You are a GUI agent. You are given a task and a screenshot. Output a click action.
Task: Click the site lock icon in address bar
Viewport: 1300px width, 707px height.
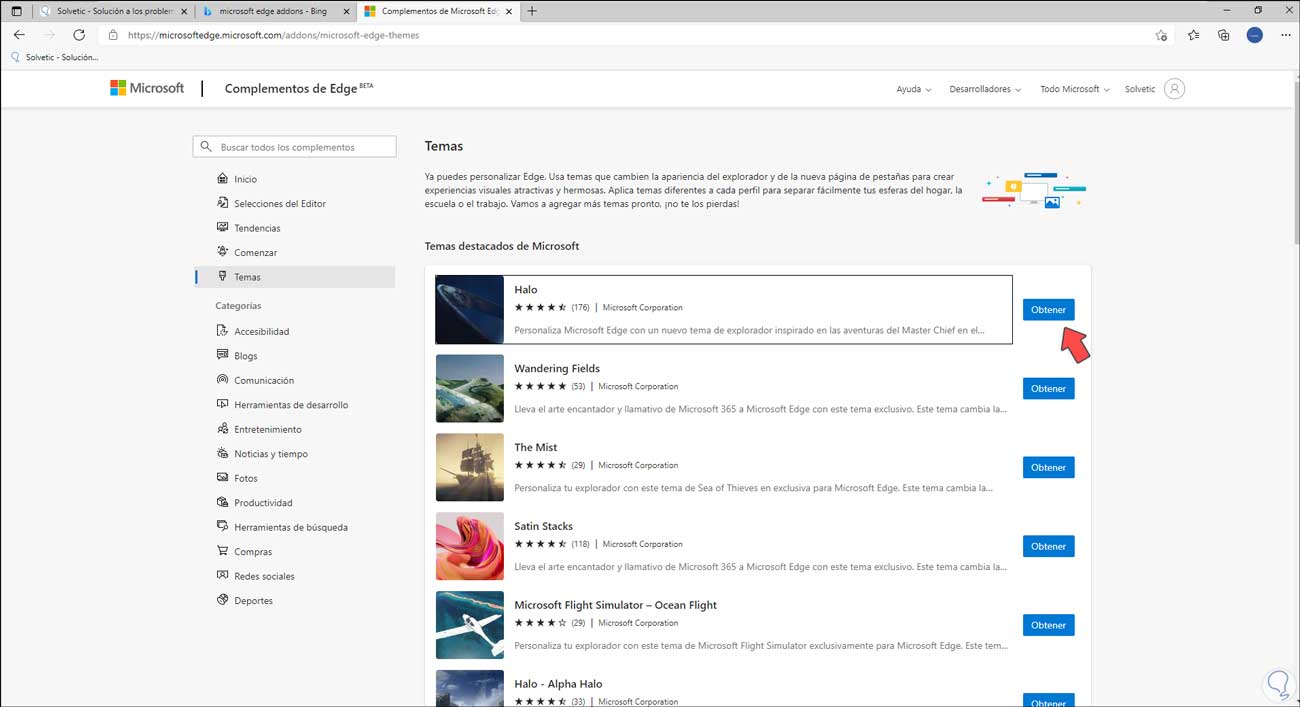pos(113,35)
